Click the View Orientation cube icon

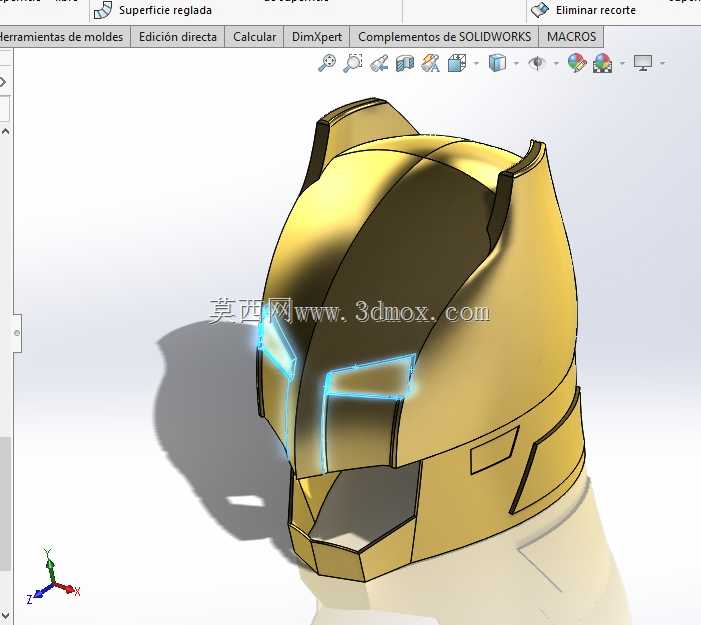tap(457, 63)
